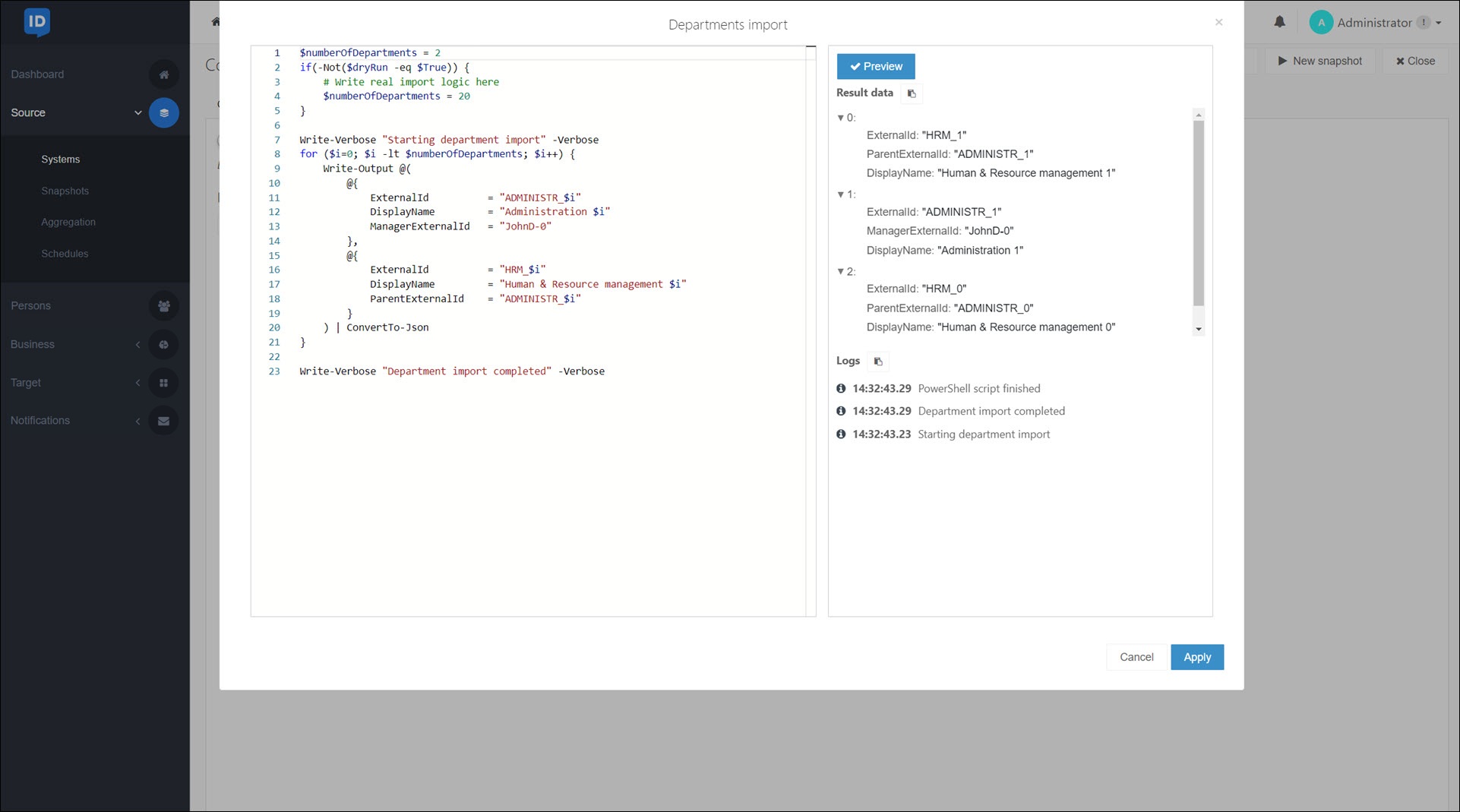Click ParentExternalId "ADMINISTR_0" result value
Viewport: 1460px width, 812px height.
[x=993, y=308]
